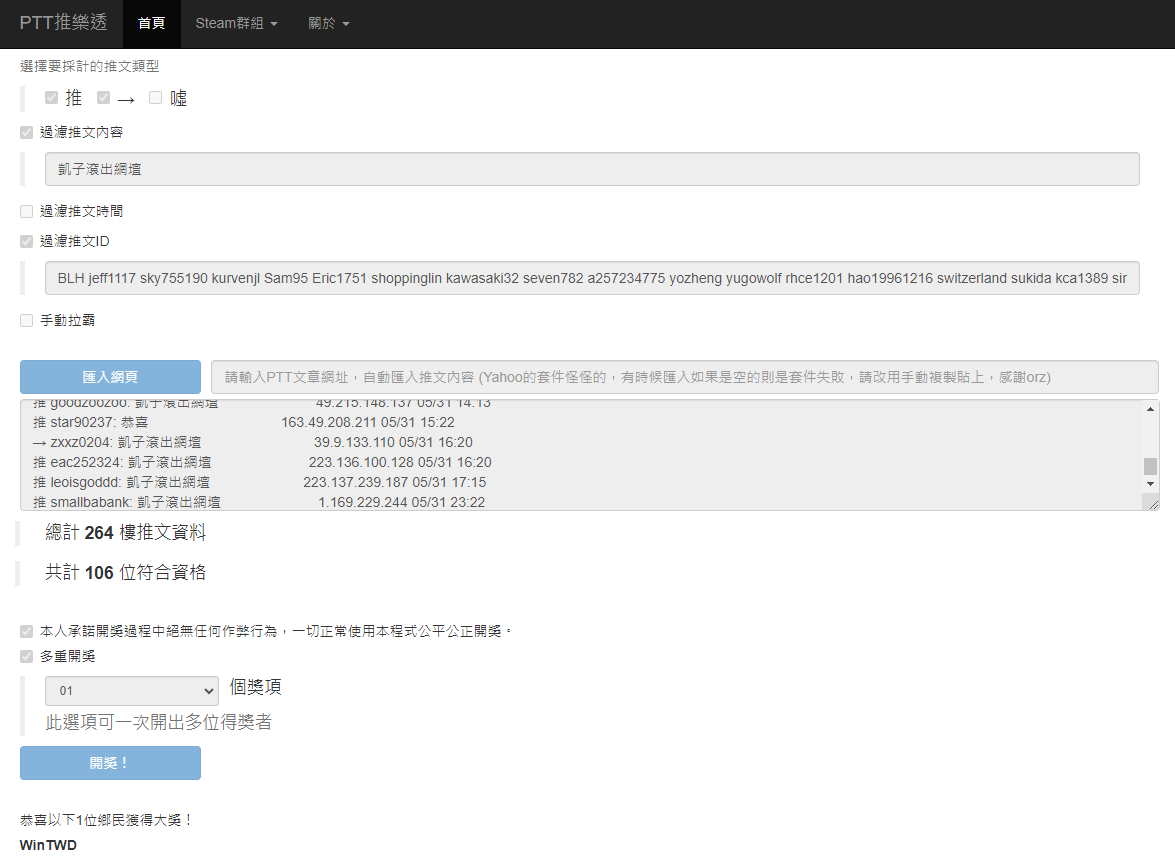This screenshot has height=862, width=1175.
Task: Open the 01 prize count dropdown
Action: click(132, 691)
